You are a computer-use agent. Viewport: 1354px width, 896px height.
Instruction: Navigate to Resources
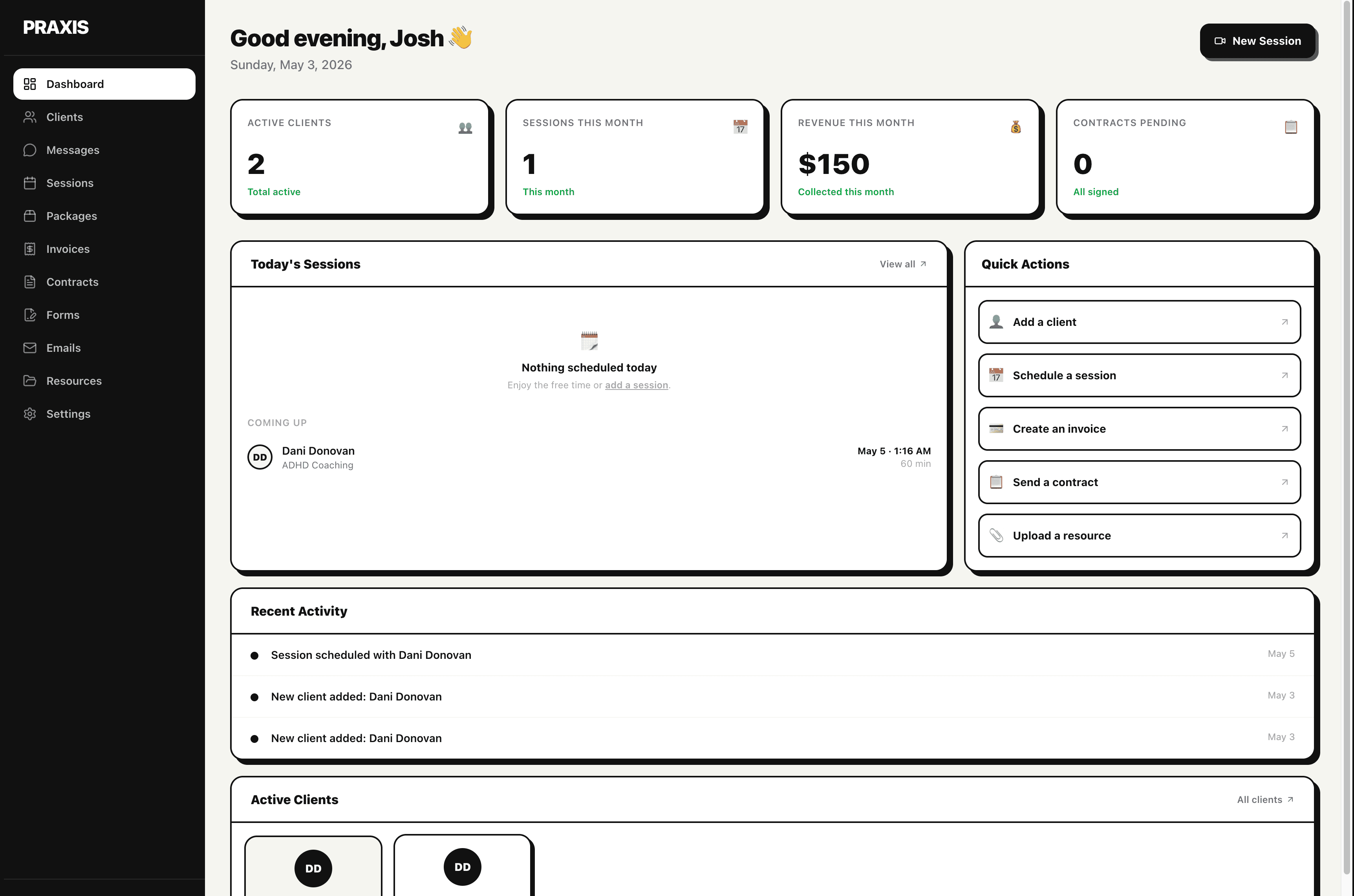[104, 380]
